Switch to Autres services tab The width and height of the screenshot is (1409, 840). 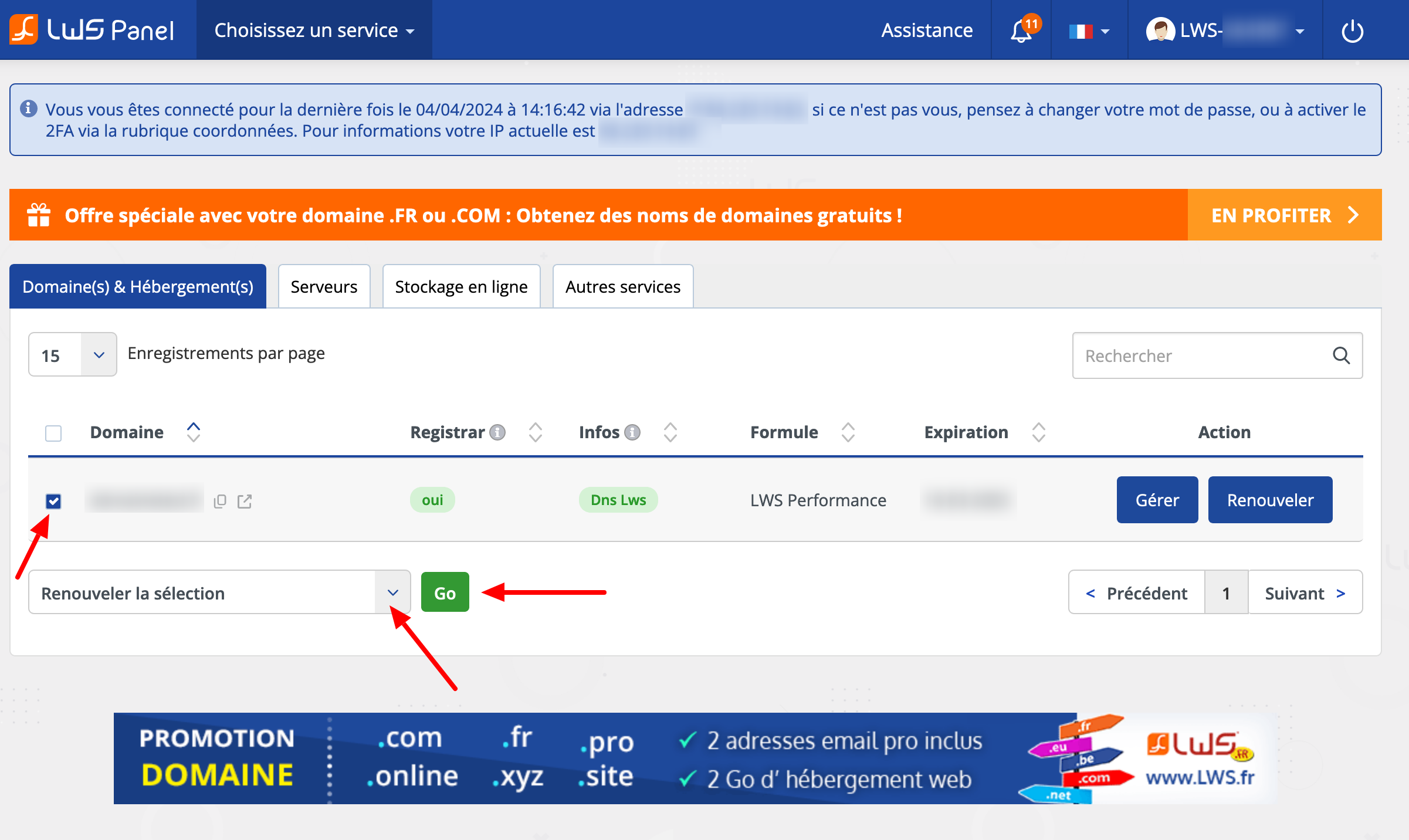click(623, 286)
